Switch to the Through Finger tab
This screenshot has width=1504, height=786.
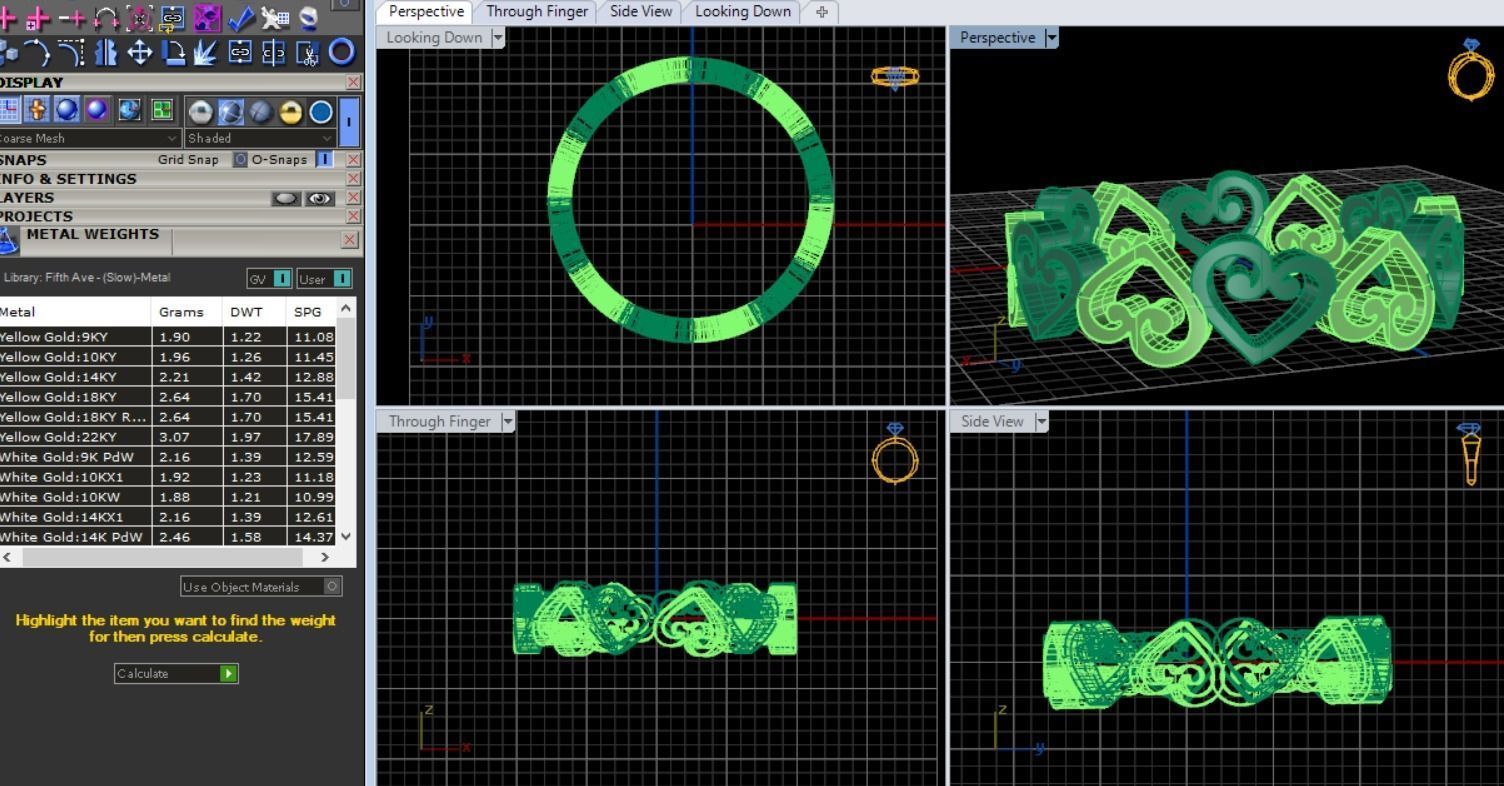pos(536,11)
